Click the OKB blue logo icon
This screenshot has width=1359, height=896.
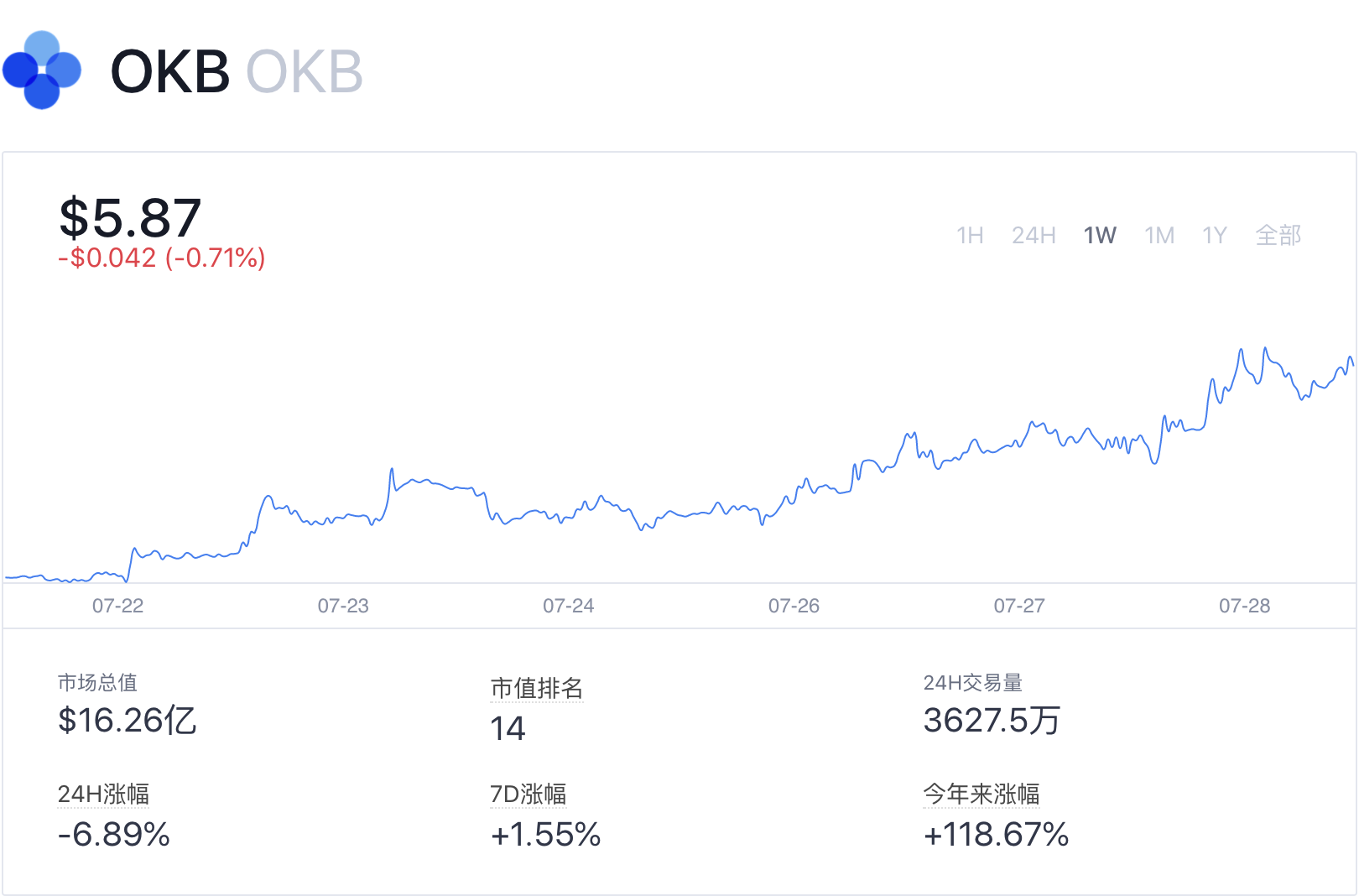[x=42, y=70]
